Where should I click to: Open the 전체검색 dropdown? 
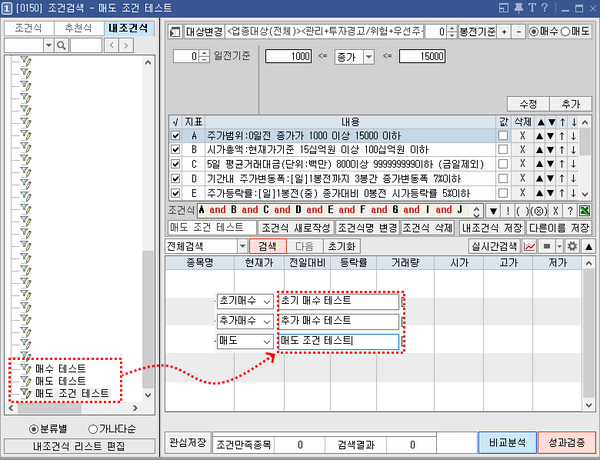[x=204, y=246]
